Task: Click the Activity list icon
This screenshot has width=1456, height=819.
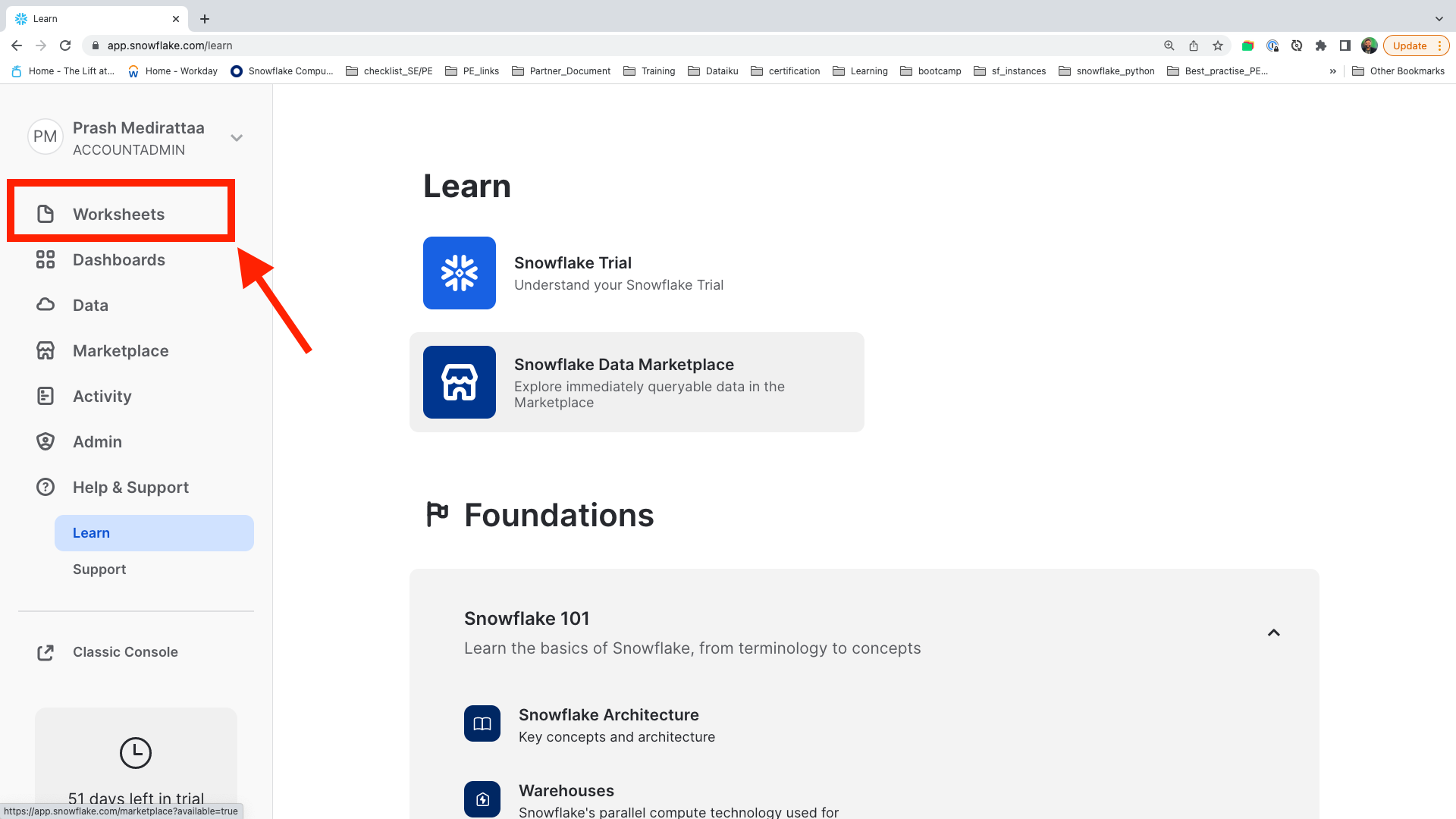Action: tap(45, 396)
